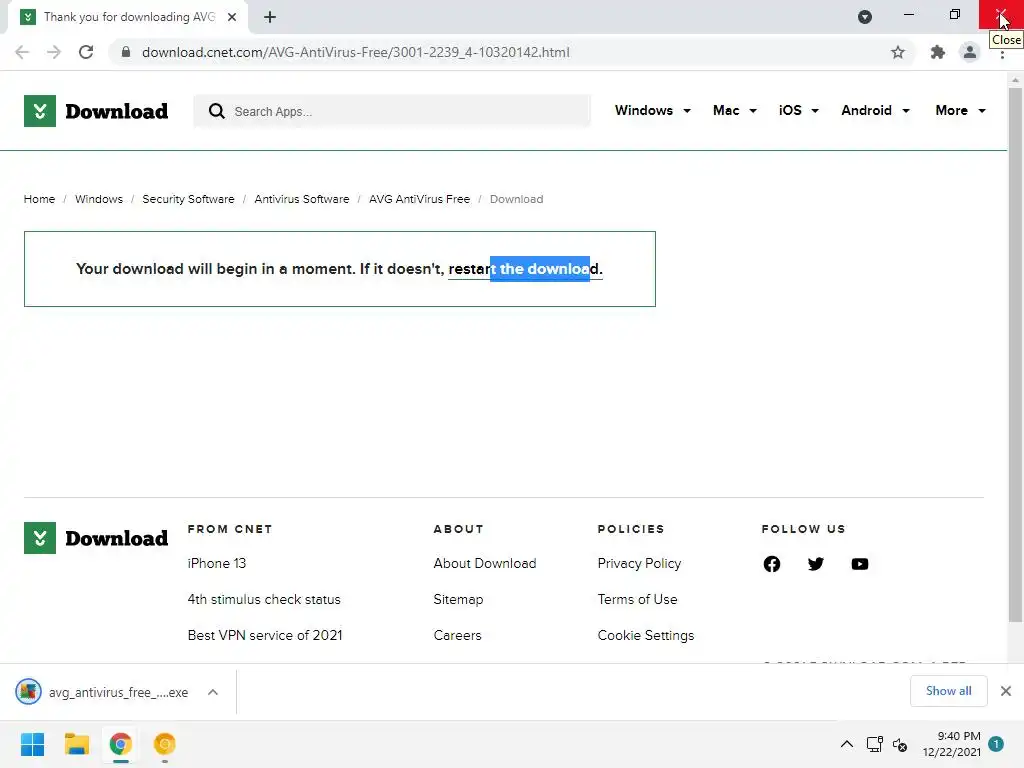The width and height of the screenshot is (1024, 768).
Task: Open downloaded avg_antivirus_free exe file
Action: [102, 692]
